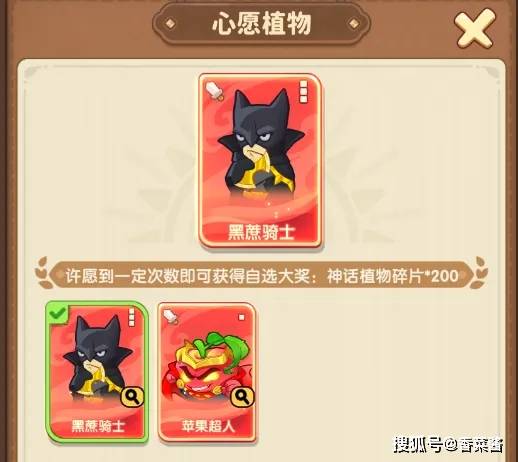Click the 心愿植物 title header
Screen dimensions: 518x462
pos(262,24)
